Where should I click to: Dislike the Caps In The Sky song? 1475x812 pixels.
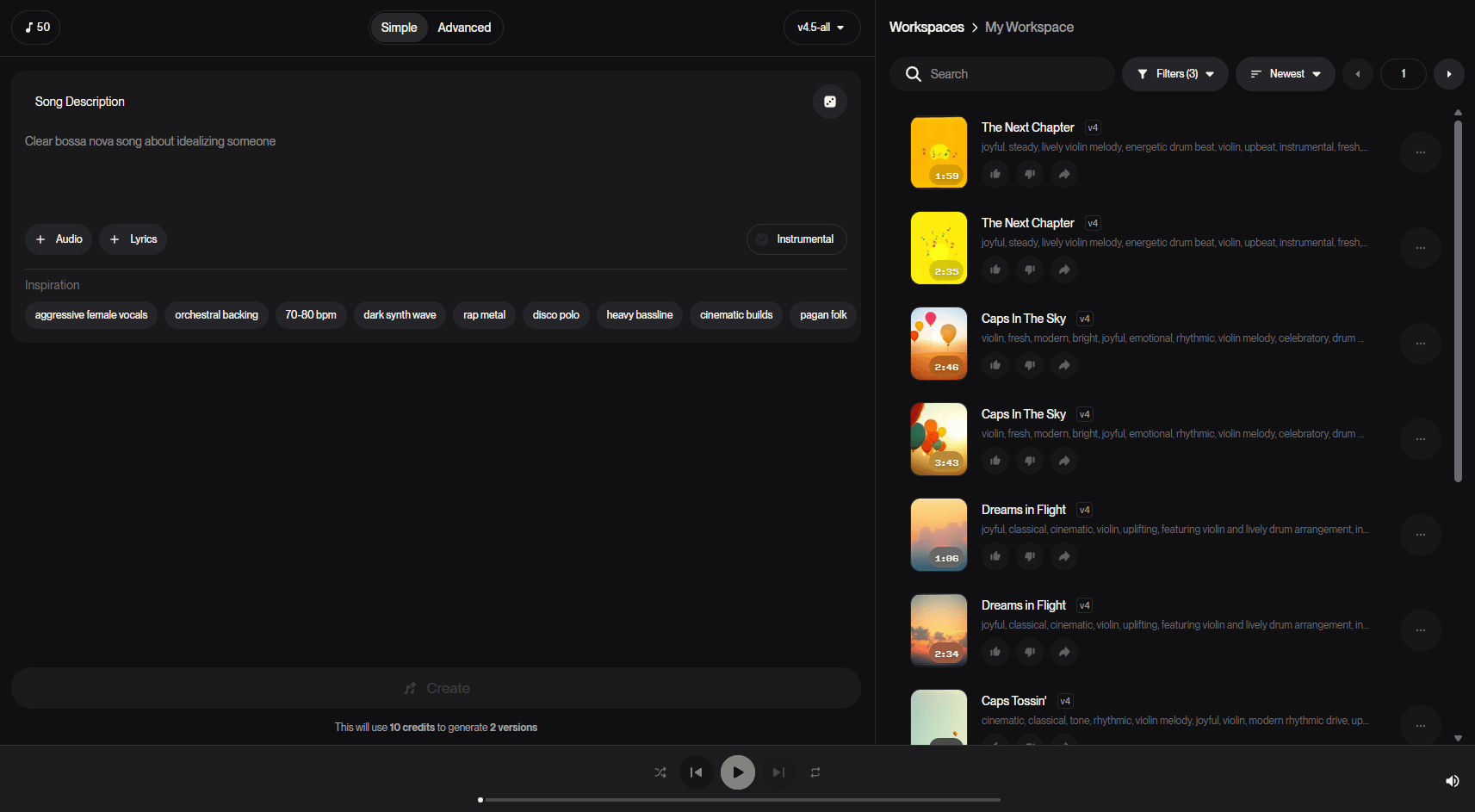click(x=1030, y=365)
